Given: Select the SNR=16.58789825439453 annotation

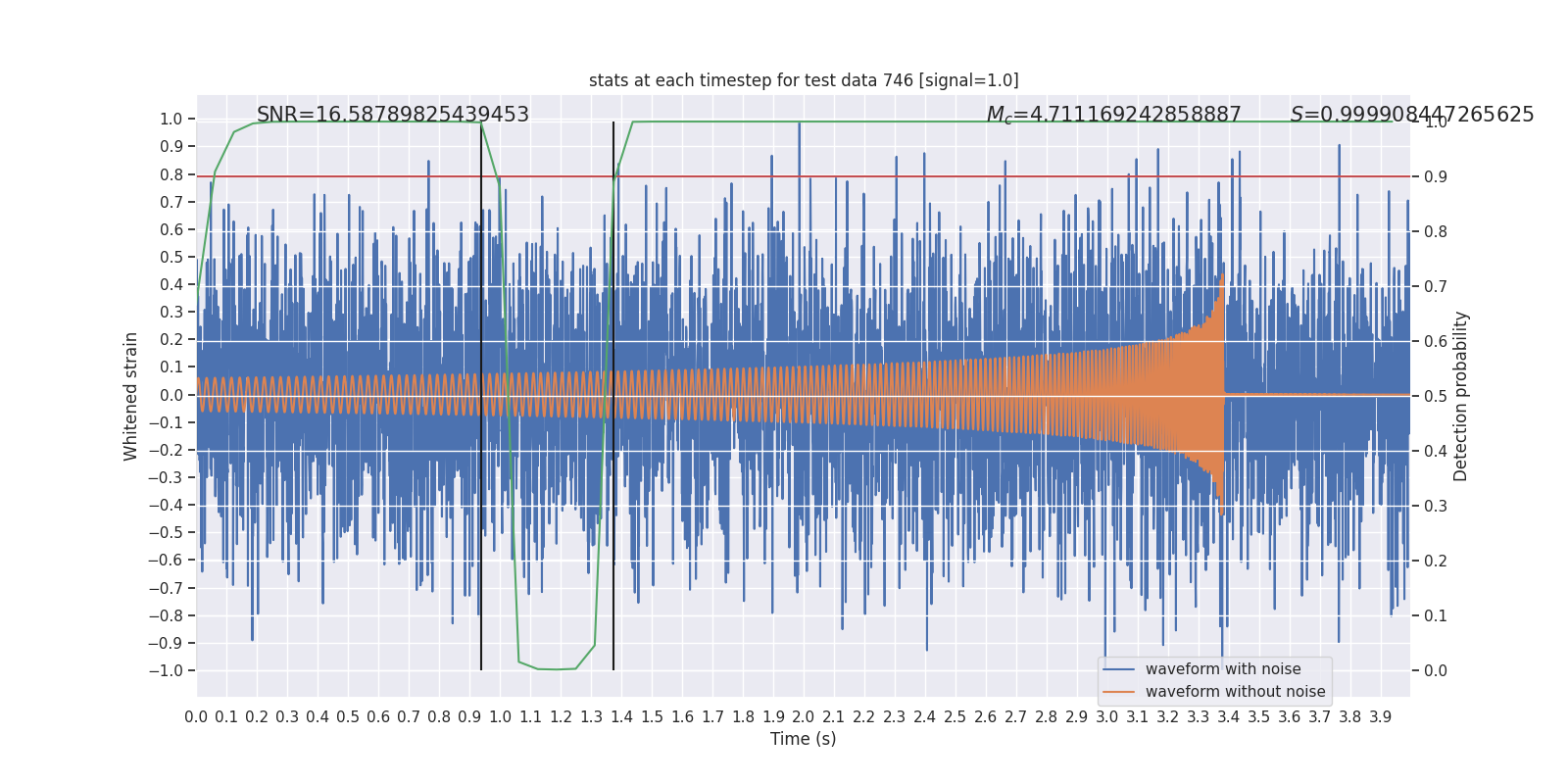Looking at the screenshot, I should click(x=393, y=115).
